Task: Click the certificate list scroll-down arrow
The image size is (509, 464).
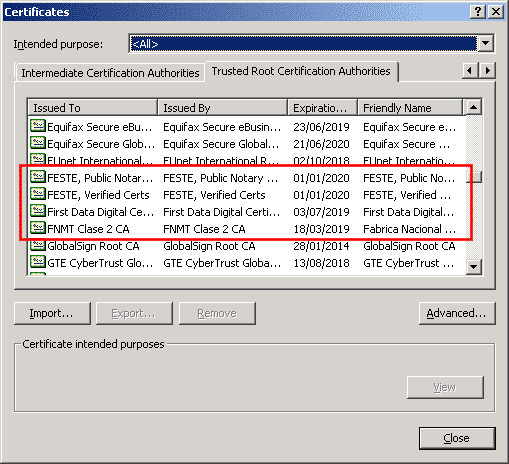Action: pyautogui.click(x=473, y=267)
